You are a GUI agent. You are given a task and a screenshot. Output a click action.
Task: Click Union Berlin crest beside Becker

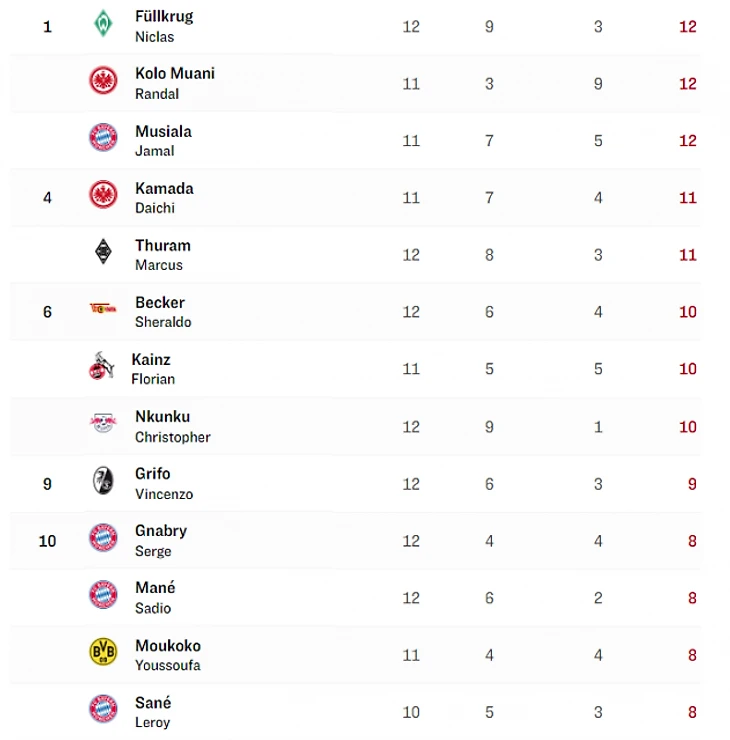[x=103, y=309]
